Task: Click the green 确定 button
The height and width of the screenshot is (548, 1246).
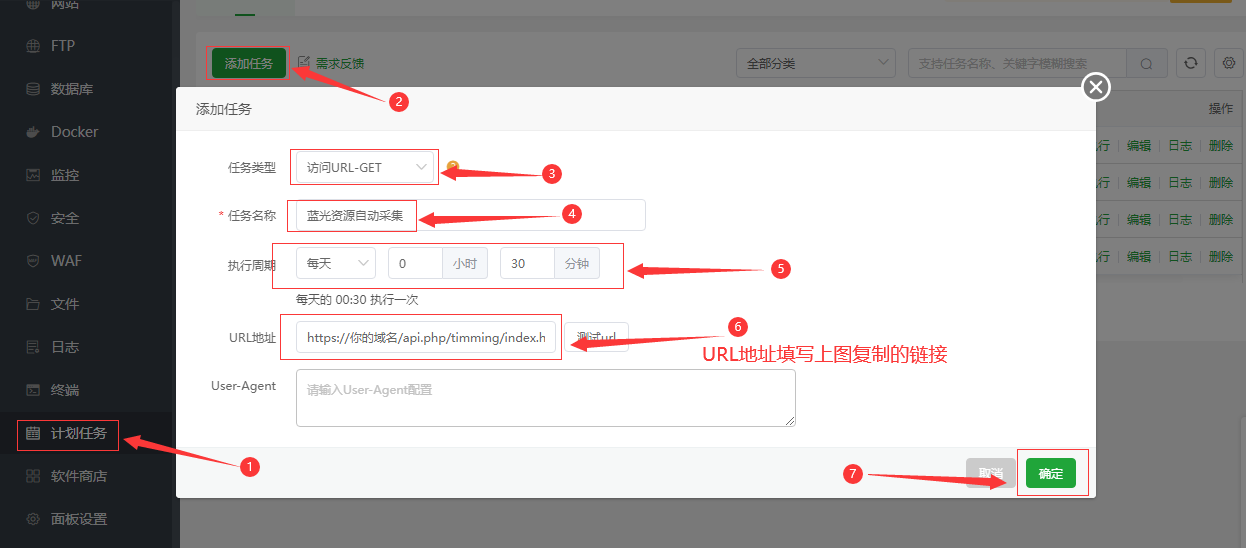Action: [1050, 474]
